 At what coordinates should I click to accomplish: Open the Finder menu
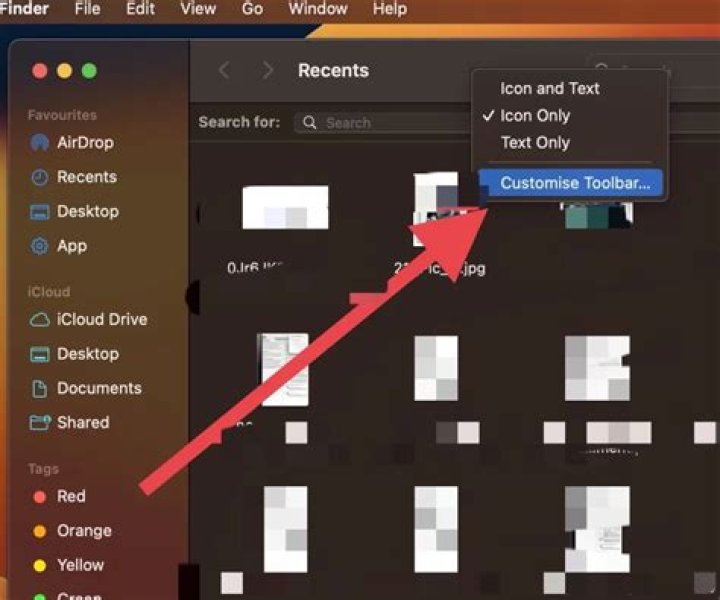24,8
